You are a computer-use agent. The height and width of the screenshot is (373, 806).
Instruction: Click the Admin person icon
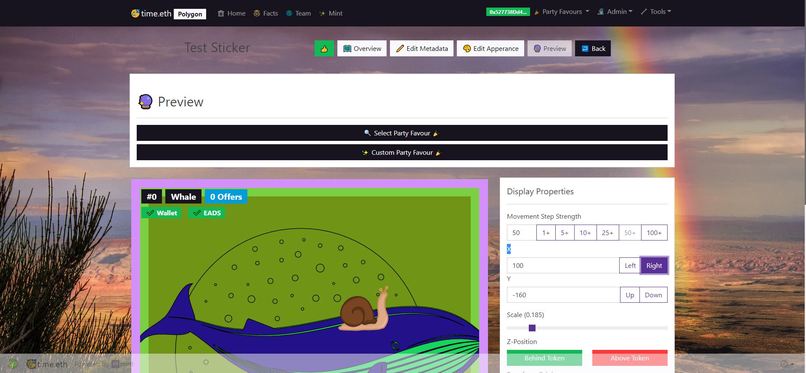tap(600, 12)
